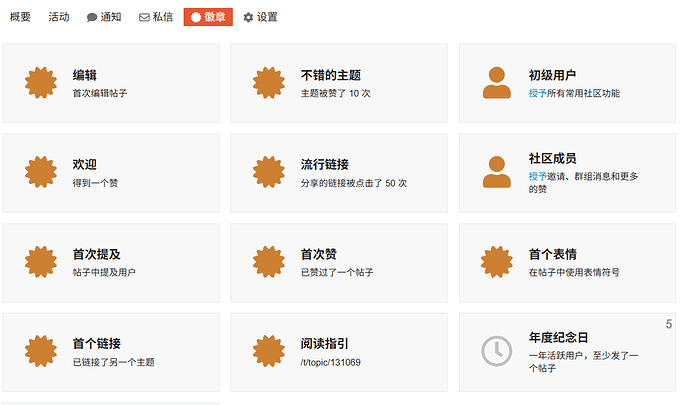Click the description 帖子中提及用户
This screenshot has width=690, height=405.
104,272
